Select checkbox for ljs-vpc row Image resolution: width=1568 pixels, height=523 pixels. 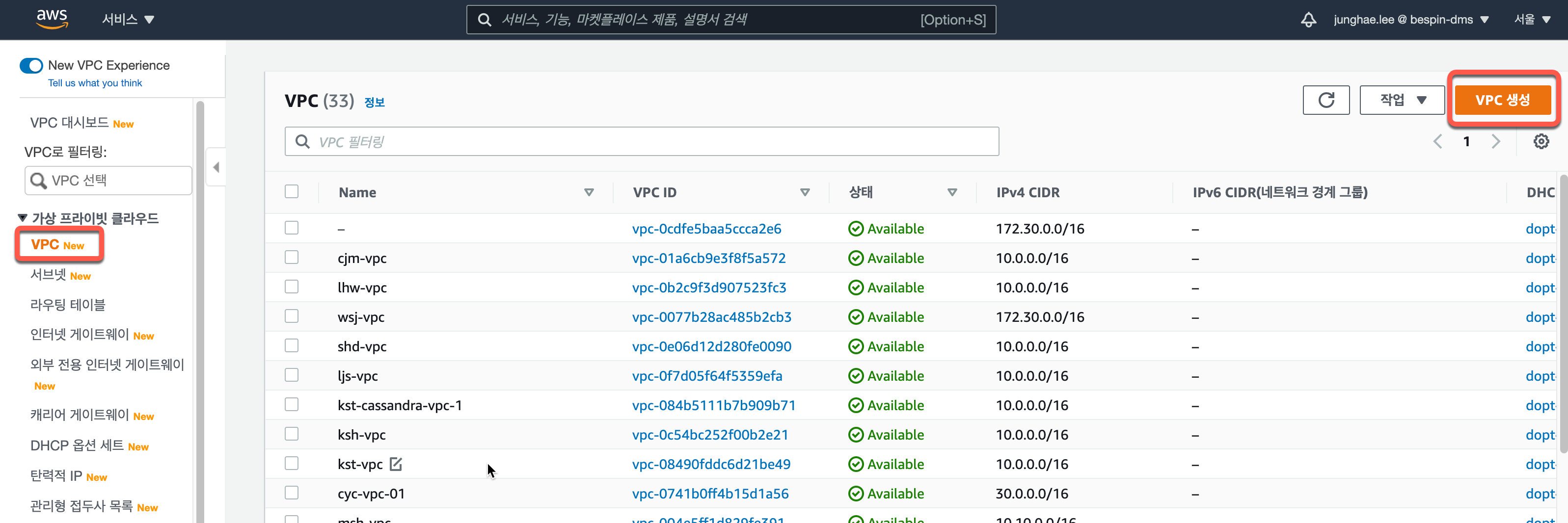(292, 375)
